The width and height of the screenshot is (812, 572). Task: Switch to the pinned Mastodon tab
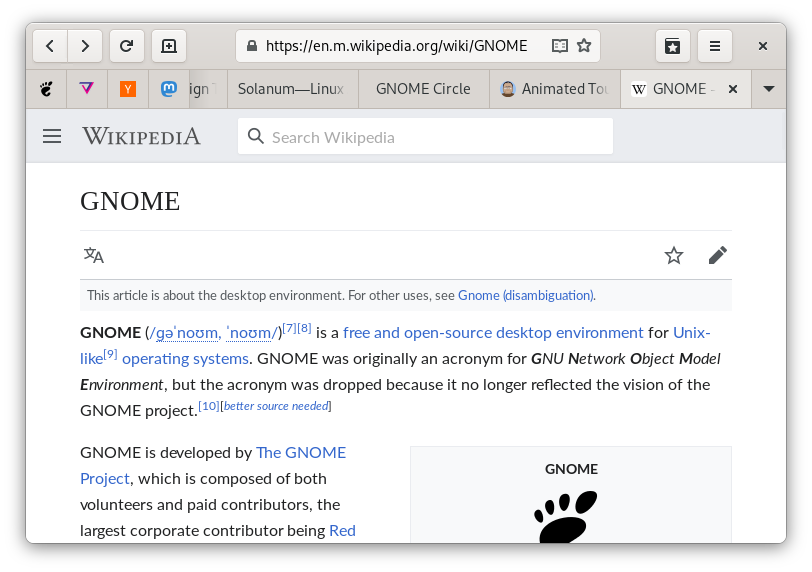point(169,89)
